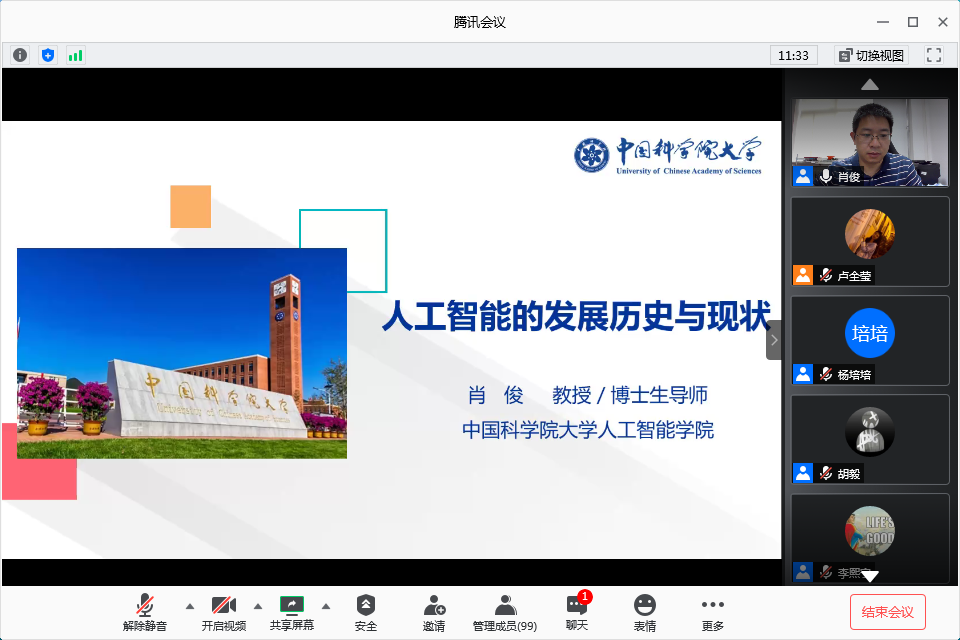Click 中国科学院大学人工智能学院 text on slide
Viewport: 960px width, 640px height.
[x=588, y=430]
